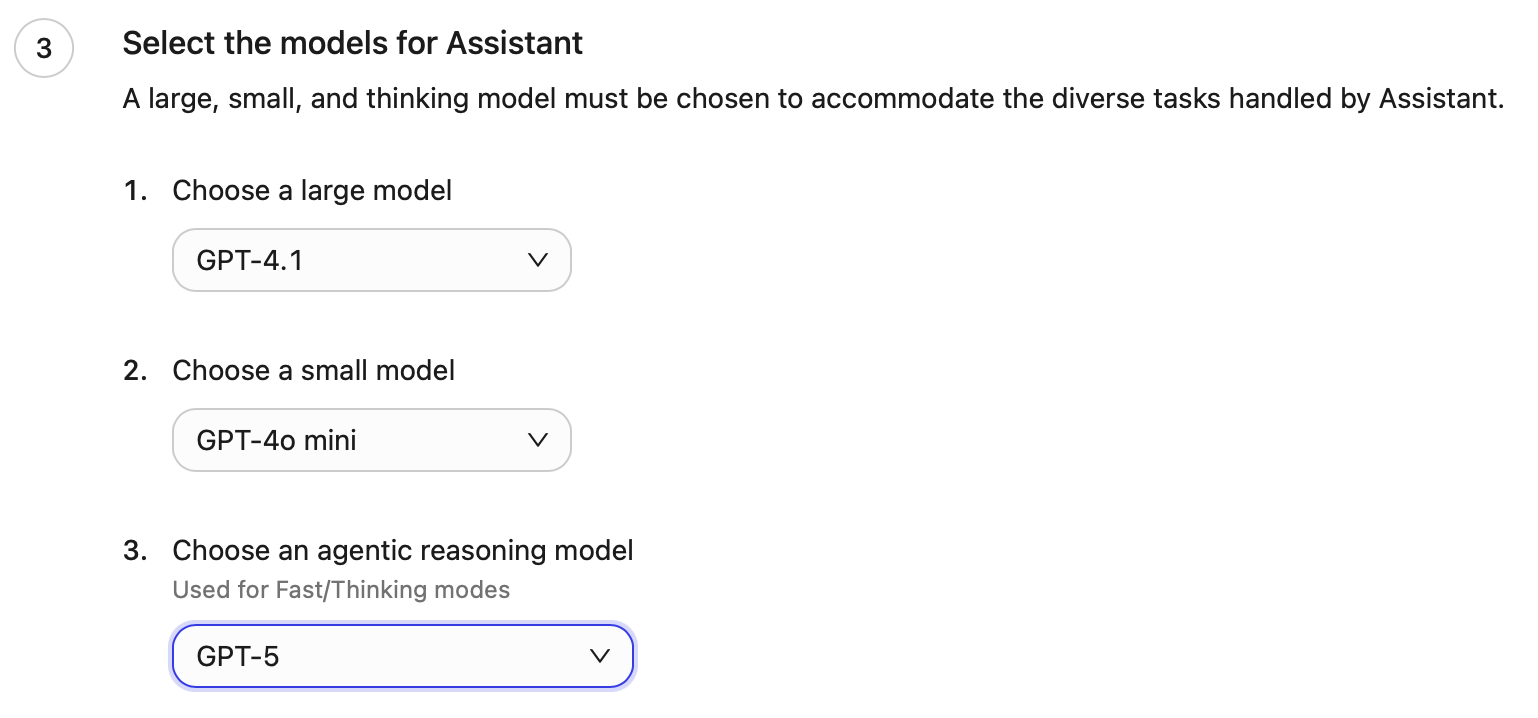Click the 'Choose a small model' label
The height and width of the screenshot is (718, 1538).
pos(313,370)
